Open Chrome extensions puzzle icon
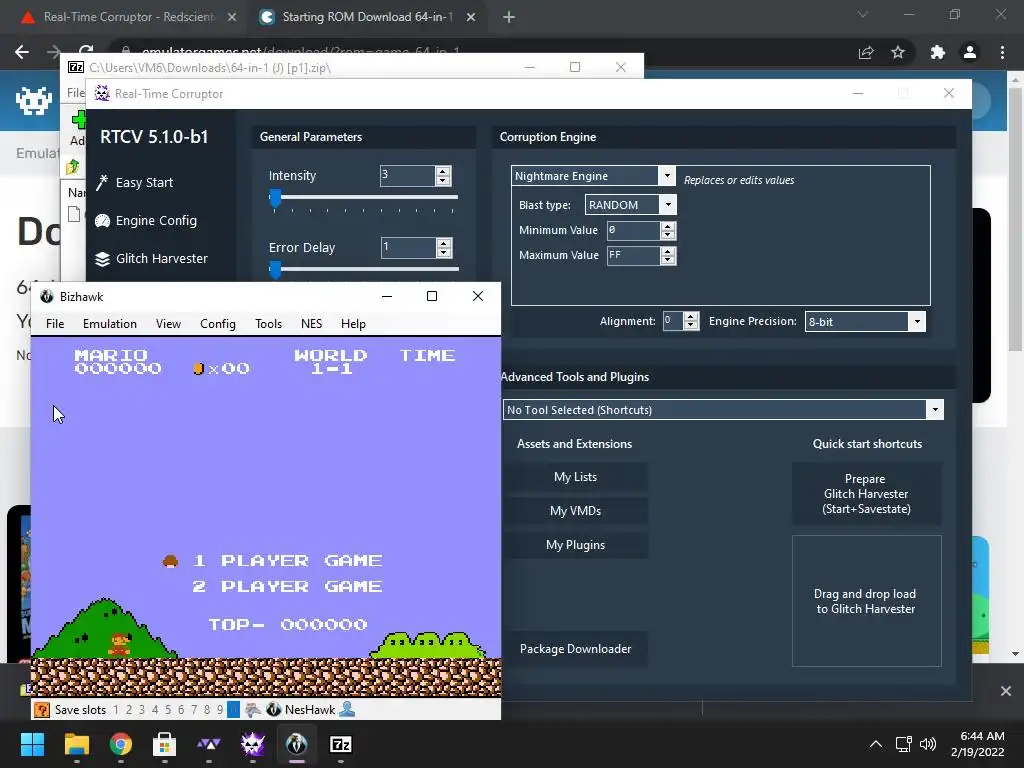1024x768 pixels. pos(938,52)
